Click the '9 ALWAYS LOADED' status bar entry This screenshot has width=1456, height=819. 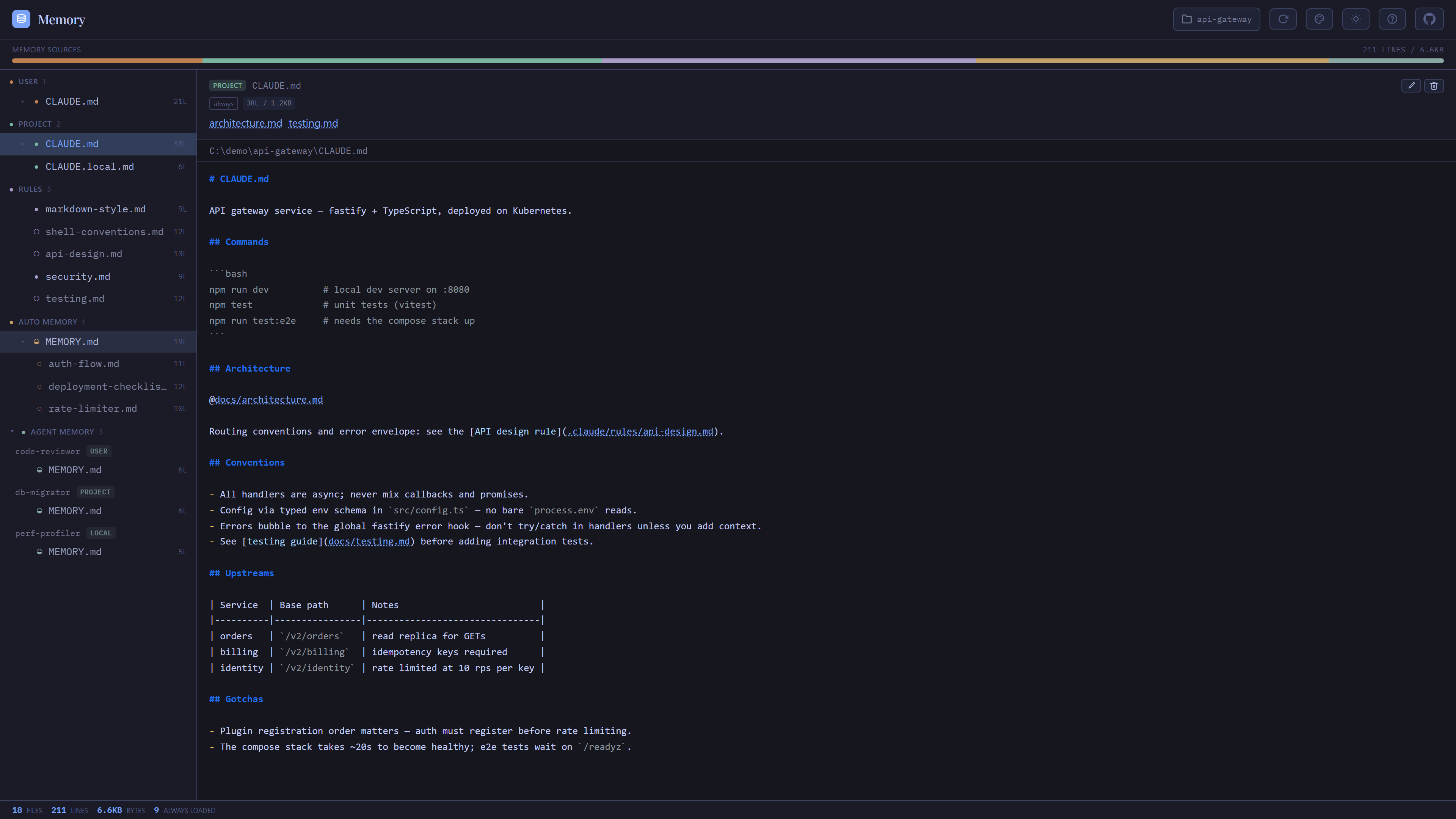(185, 811)
